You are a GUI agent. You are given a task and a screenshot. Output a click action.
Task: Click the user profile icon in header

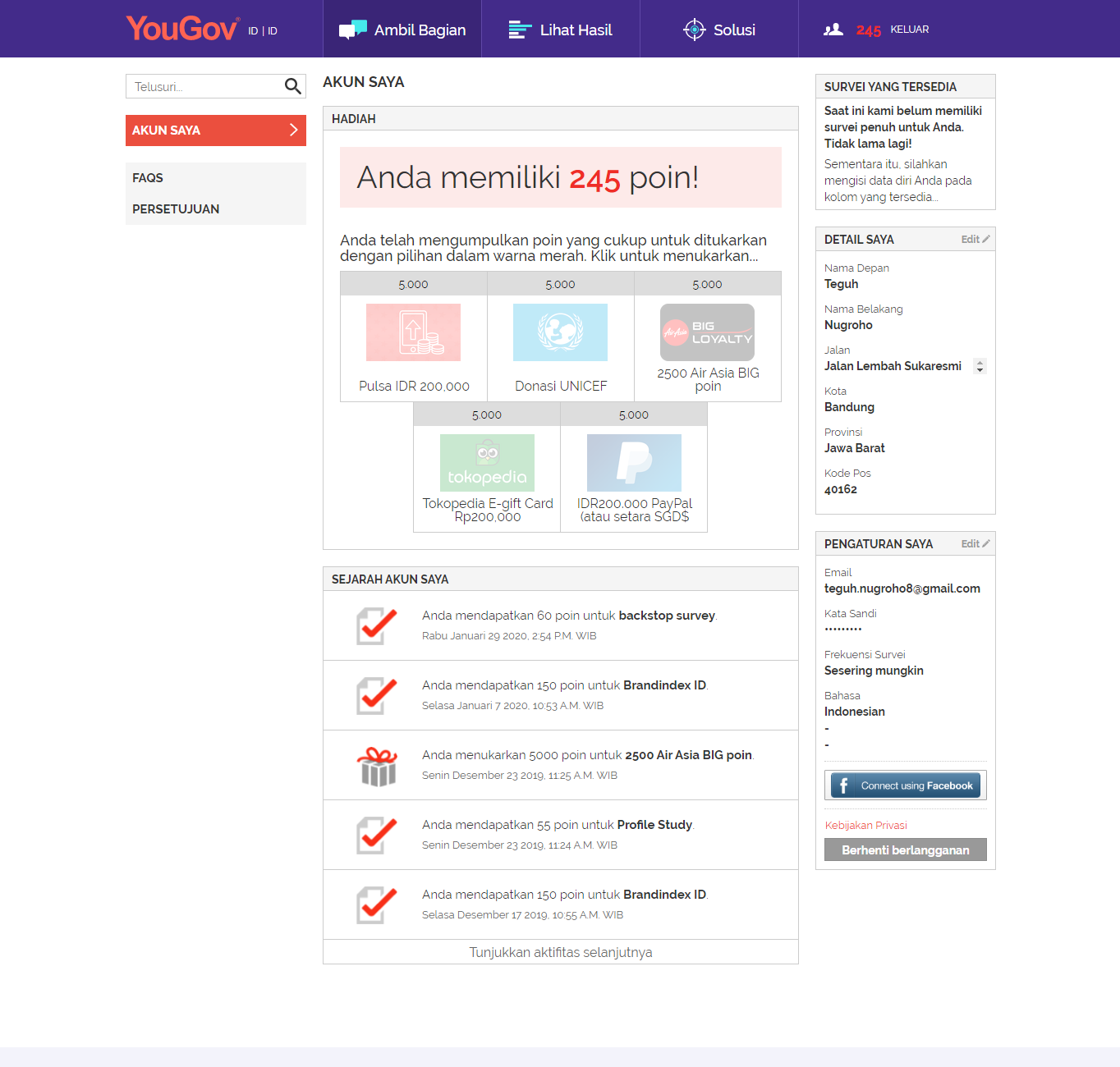[833, 30]
